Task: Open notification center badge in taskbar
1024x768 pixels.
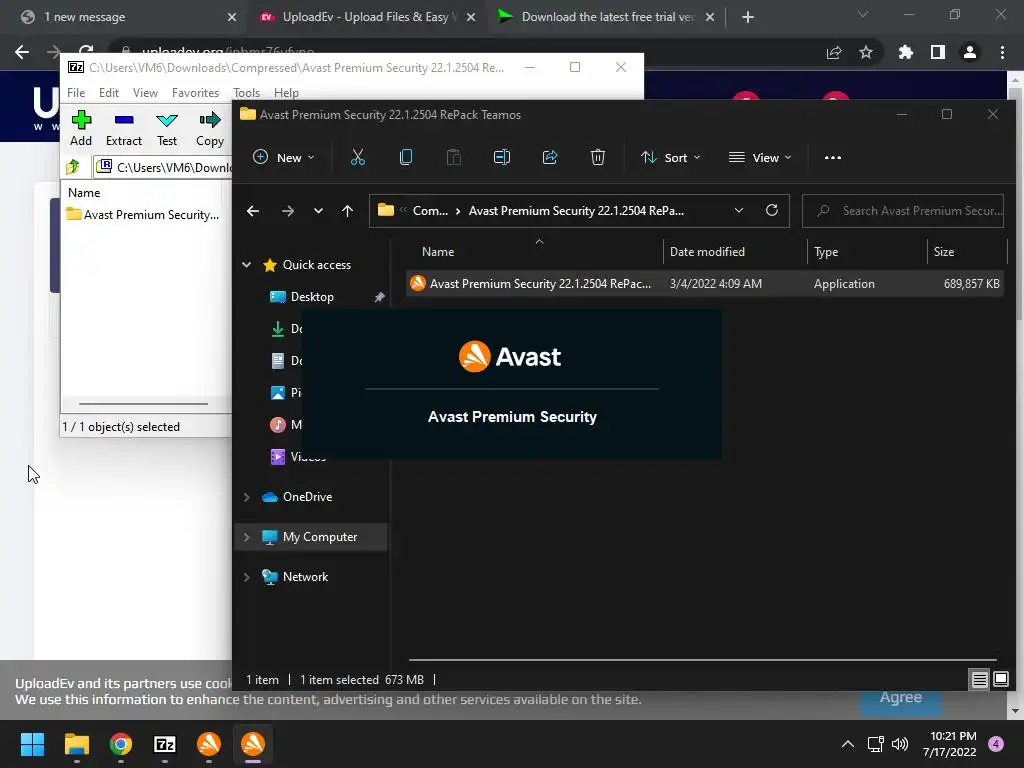Action: coord(996,744)
